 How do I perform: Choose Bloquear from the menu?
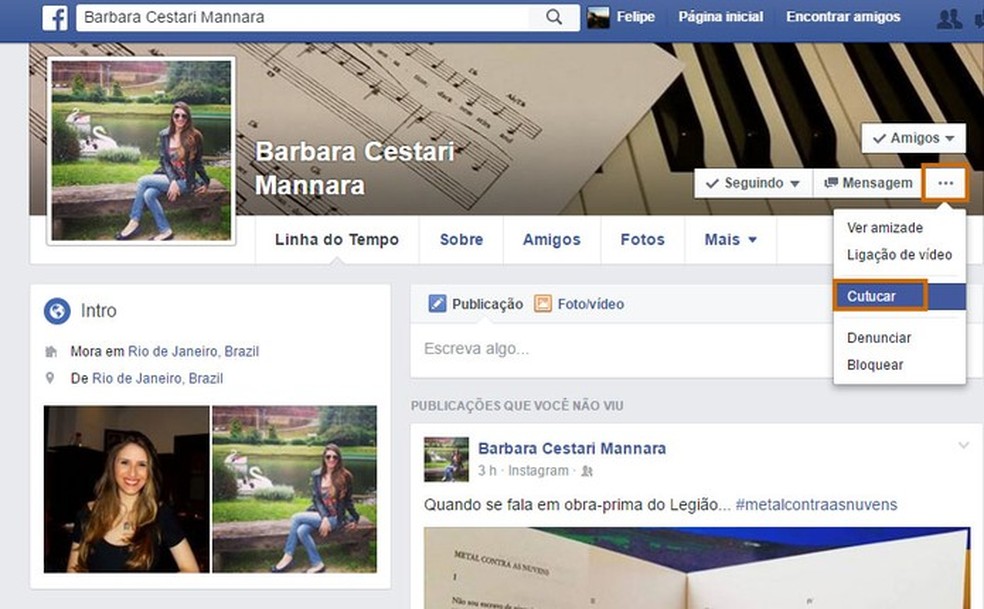tap(875, 365)
